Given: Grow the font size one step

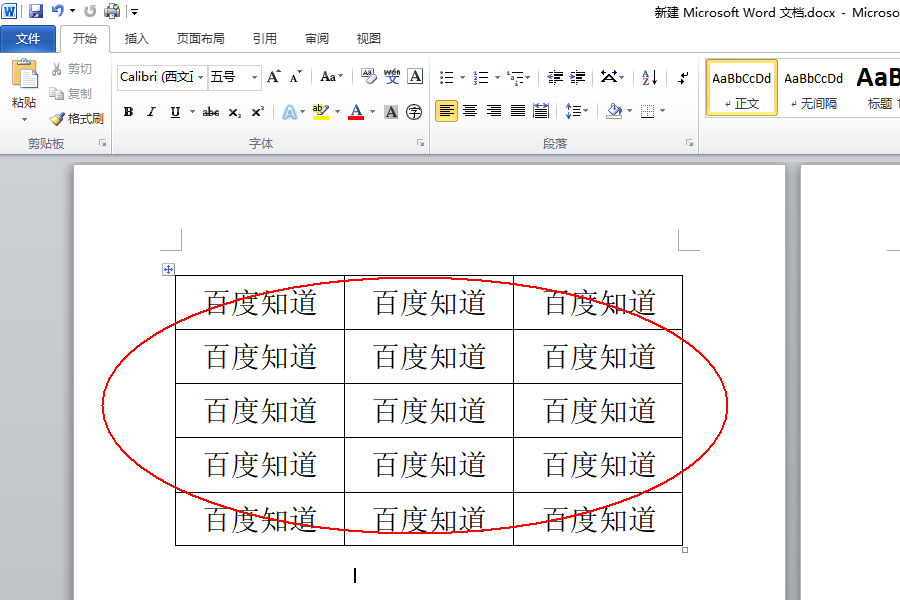Looking at the screenshot, I should click(x=272, y=75).
